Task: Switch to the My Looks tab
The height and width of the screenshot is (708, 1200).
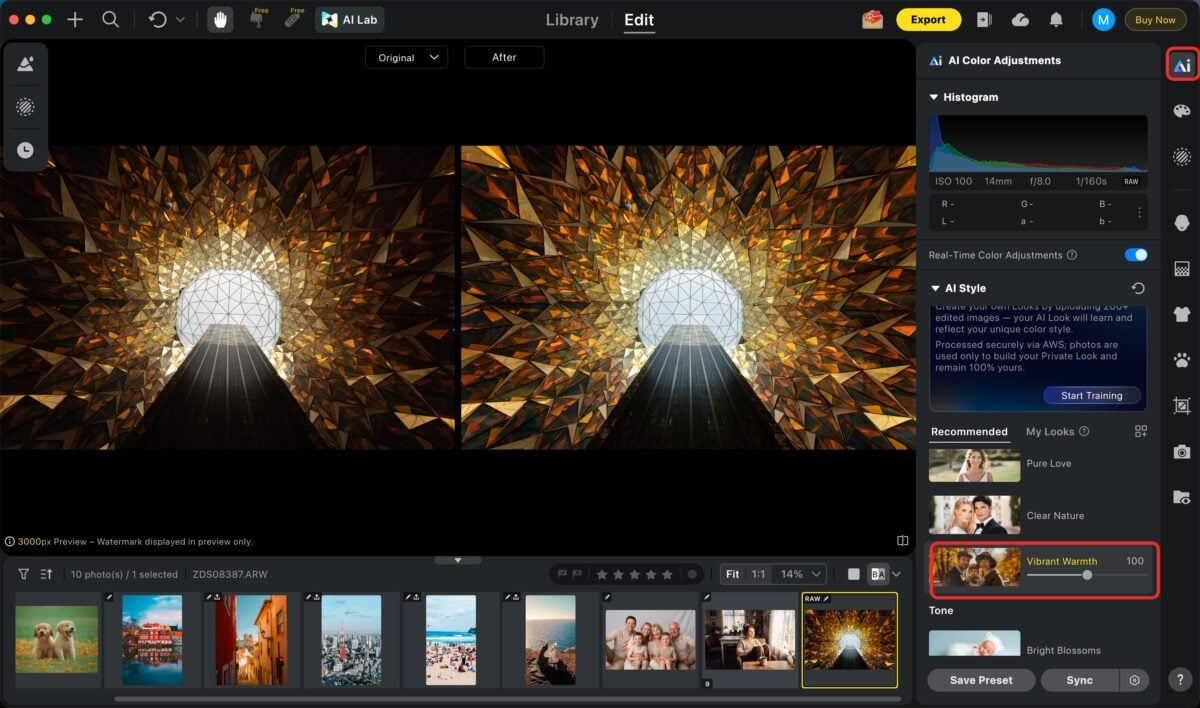Action: [1050, 432]
